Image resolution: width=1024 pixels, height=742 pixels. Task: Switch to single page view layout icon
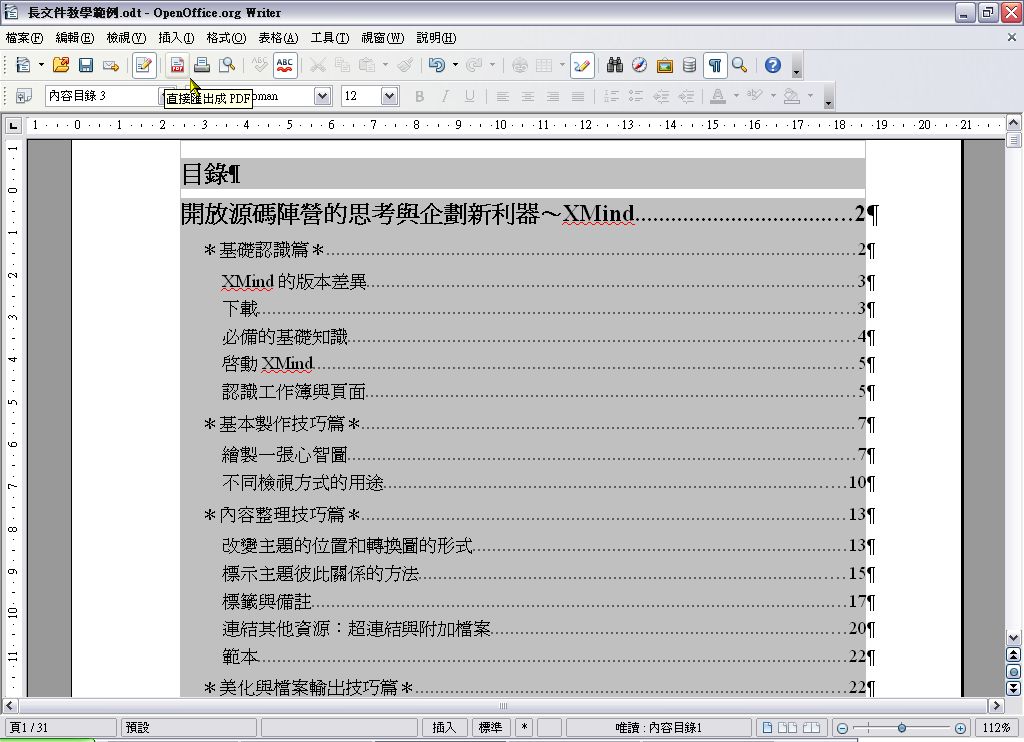[x=767, y=728]
